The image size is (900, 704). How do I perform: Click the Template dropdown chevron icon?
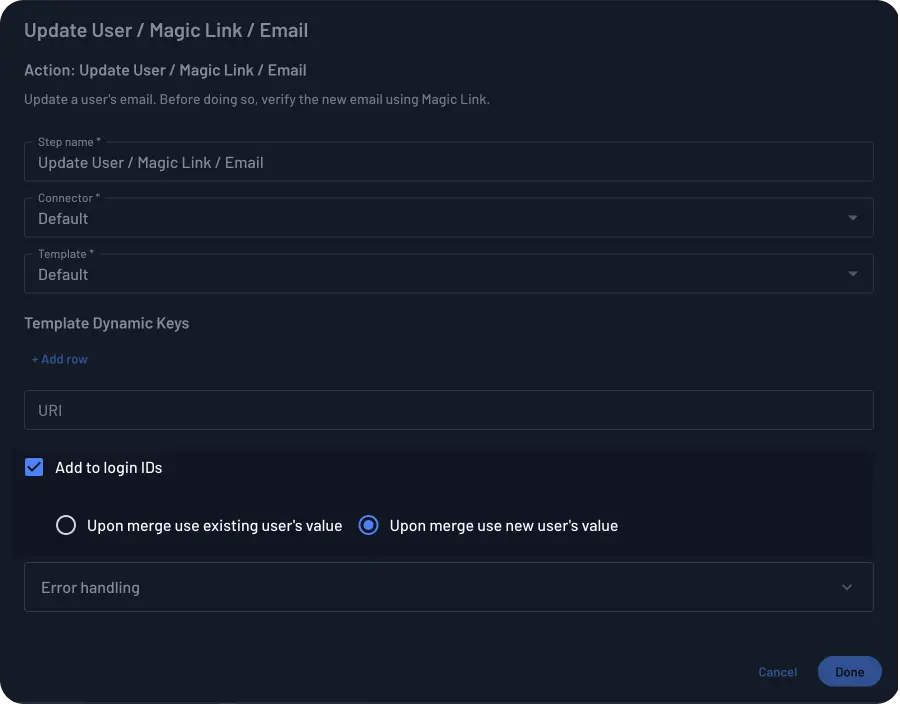click(x=853, y=273)
